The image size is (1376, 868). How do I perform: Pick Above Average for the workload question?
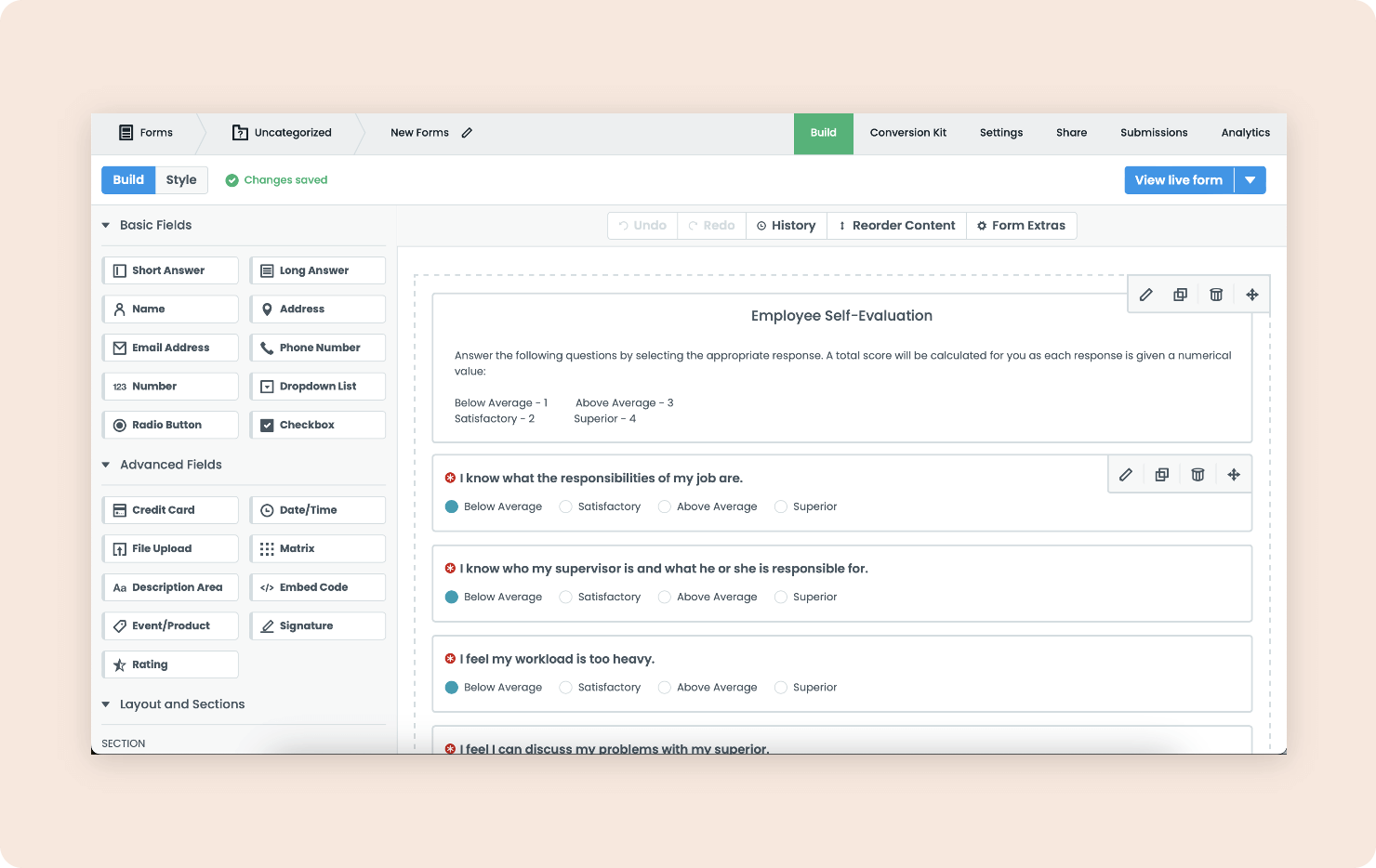click(665, 688)
